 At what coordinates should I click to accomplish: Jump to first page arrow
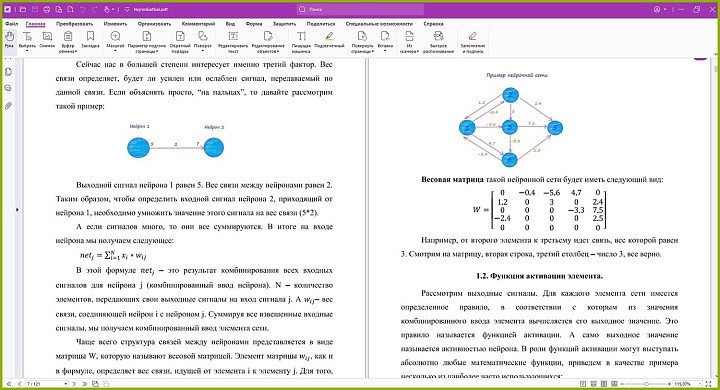(9, 384)
